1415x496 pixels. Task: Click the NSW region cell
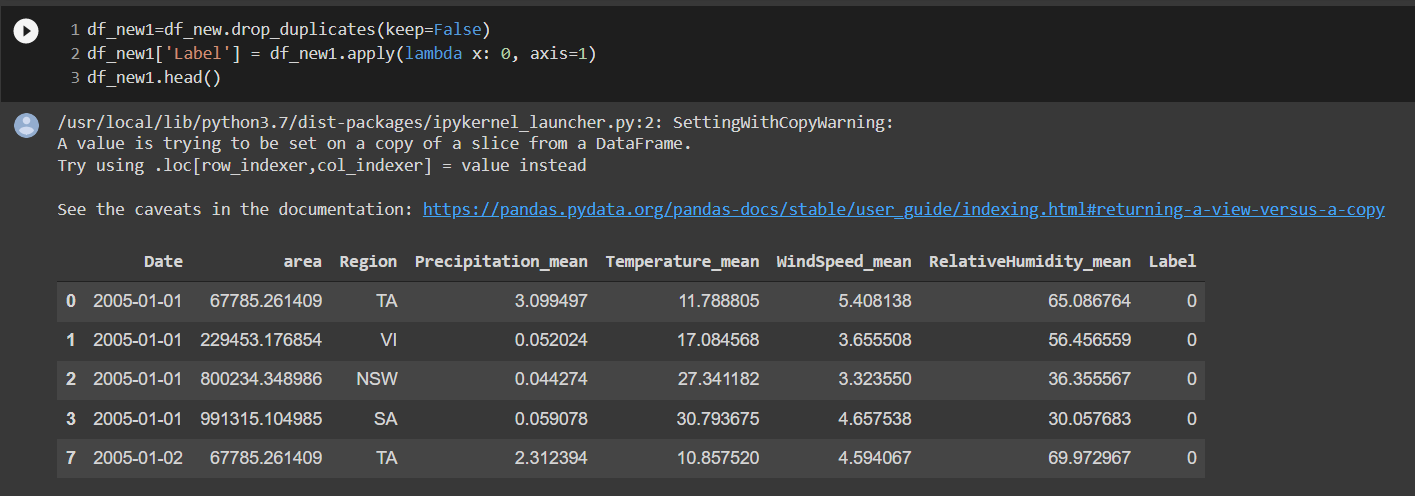pyautogui.click(x=376, y=379)
